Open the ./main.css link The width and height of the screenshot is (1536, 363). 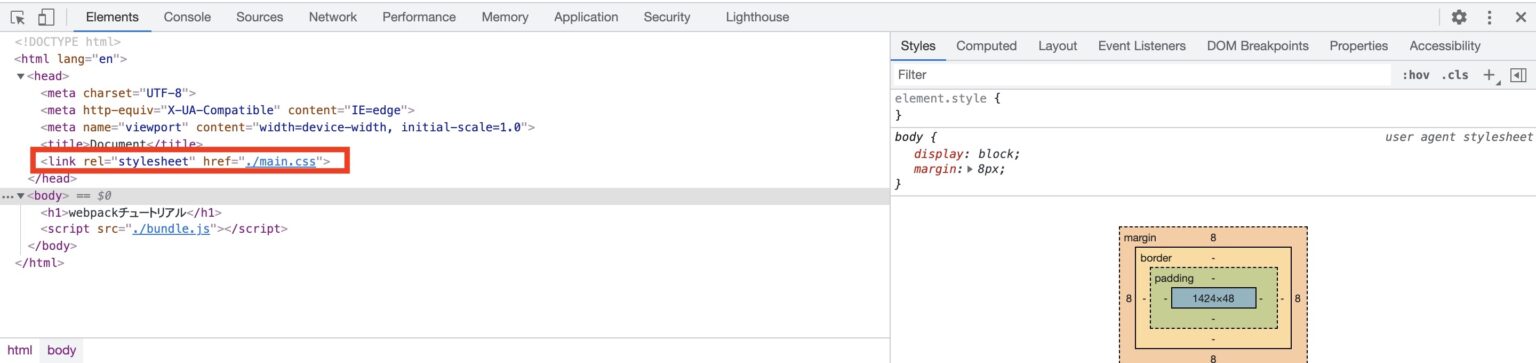click(x=281, y=161)
